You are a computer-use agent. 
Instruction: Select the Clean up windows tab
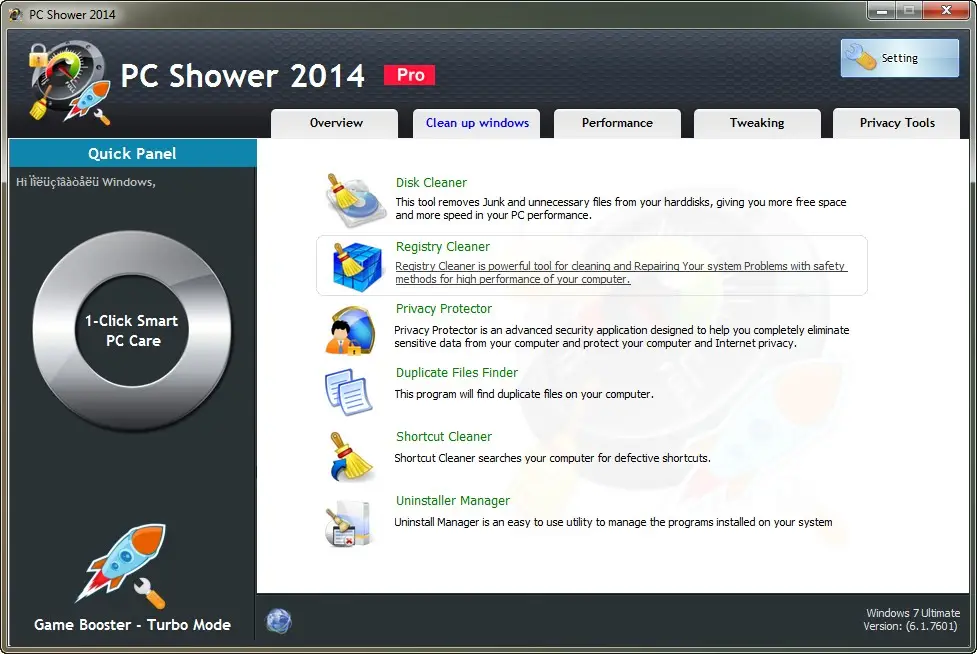477,123
